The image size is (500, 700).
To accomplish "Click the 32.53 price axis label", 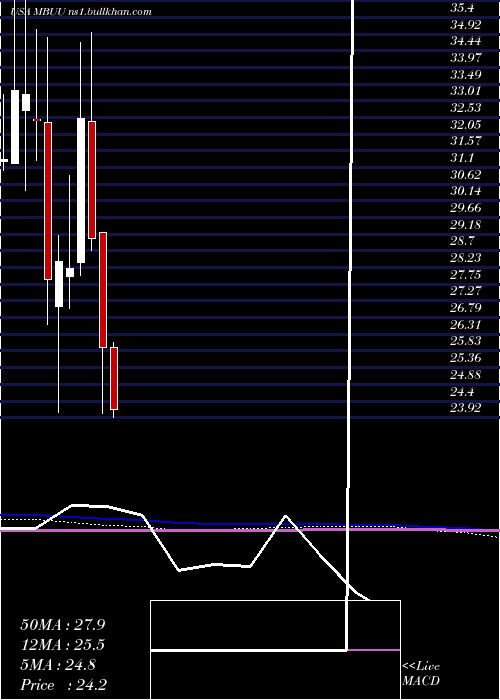I will pyautogui.click(x=466, y=108).
